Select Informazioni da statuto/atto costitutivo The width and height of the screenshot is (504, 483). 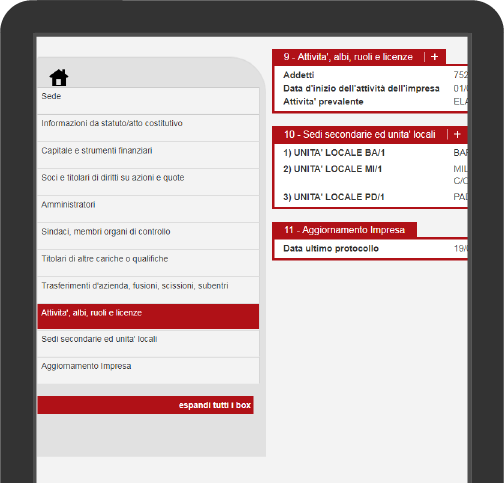pyautogui.click(x=148, y=128)
